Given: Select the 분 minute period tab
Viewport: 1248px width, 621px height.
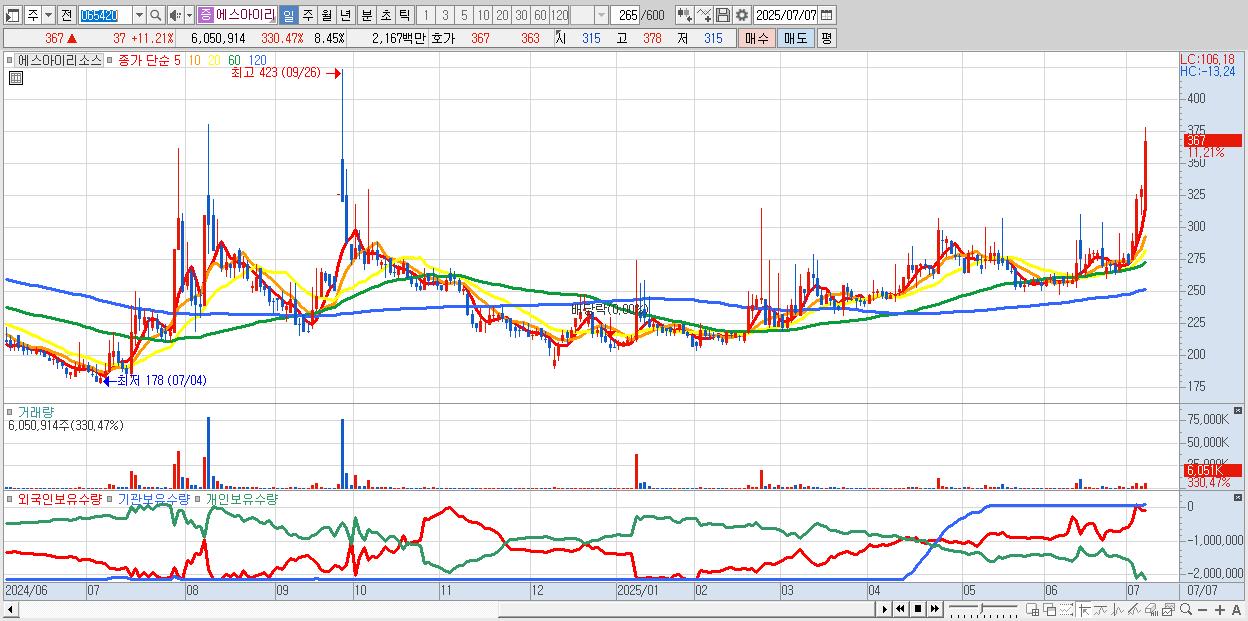Looking at the screenshot, I should (366, 15).
